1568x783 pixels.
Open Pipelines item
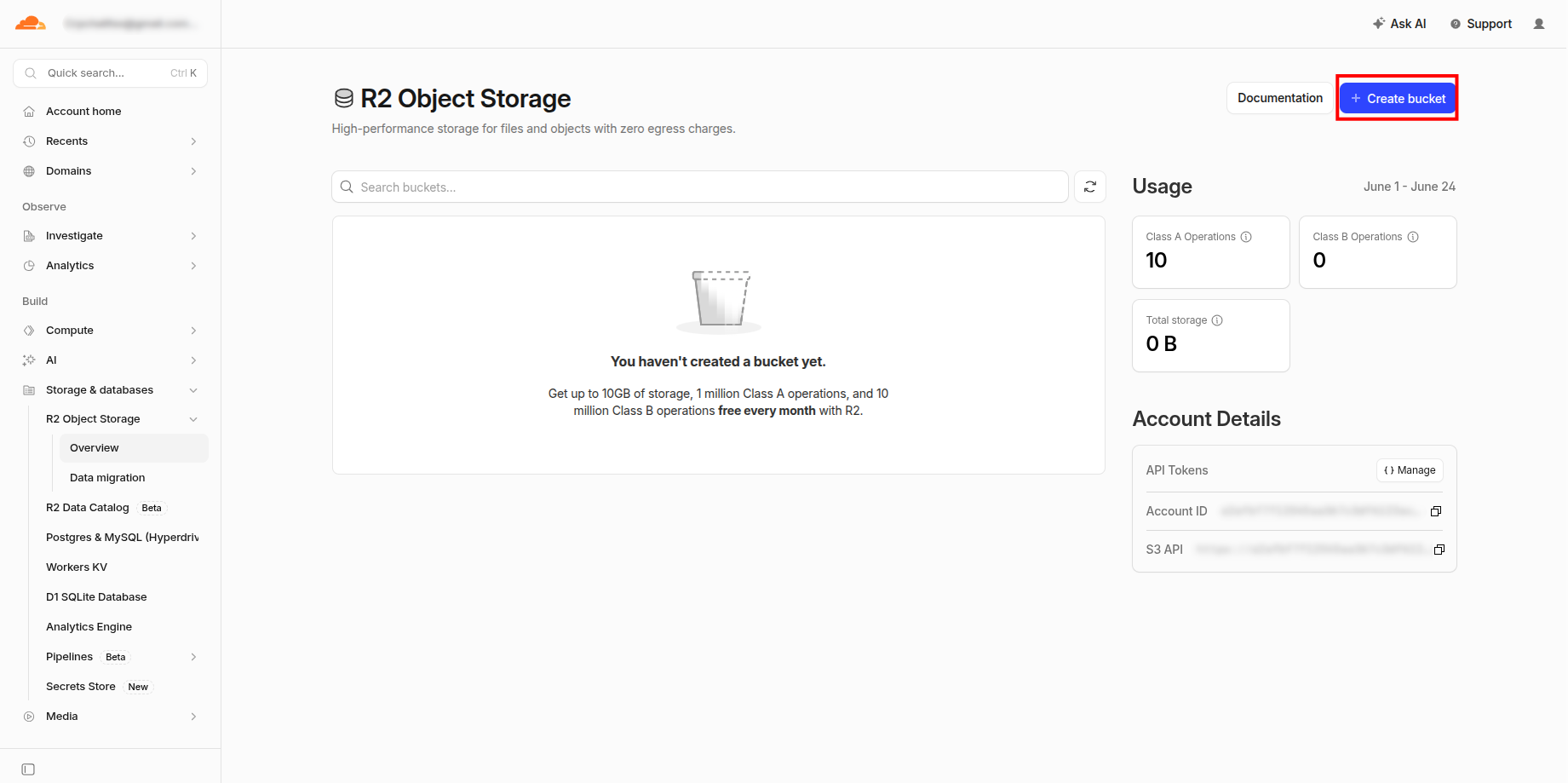[69, 657]
